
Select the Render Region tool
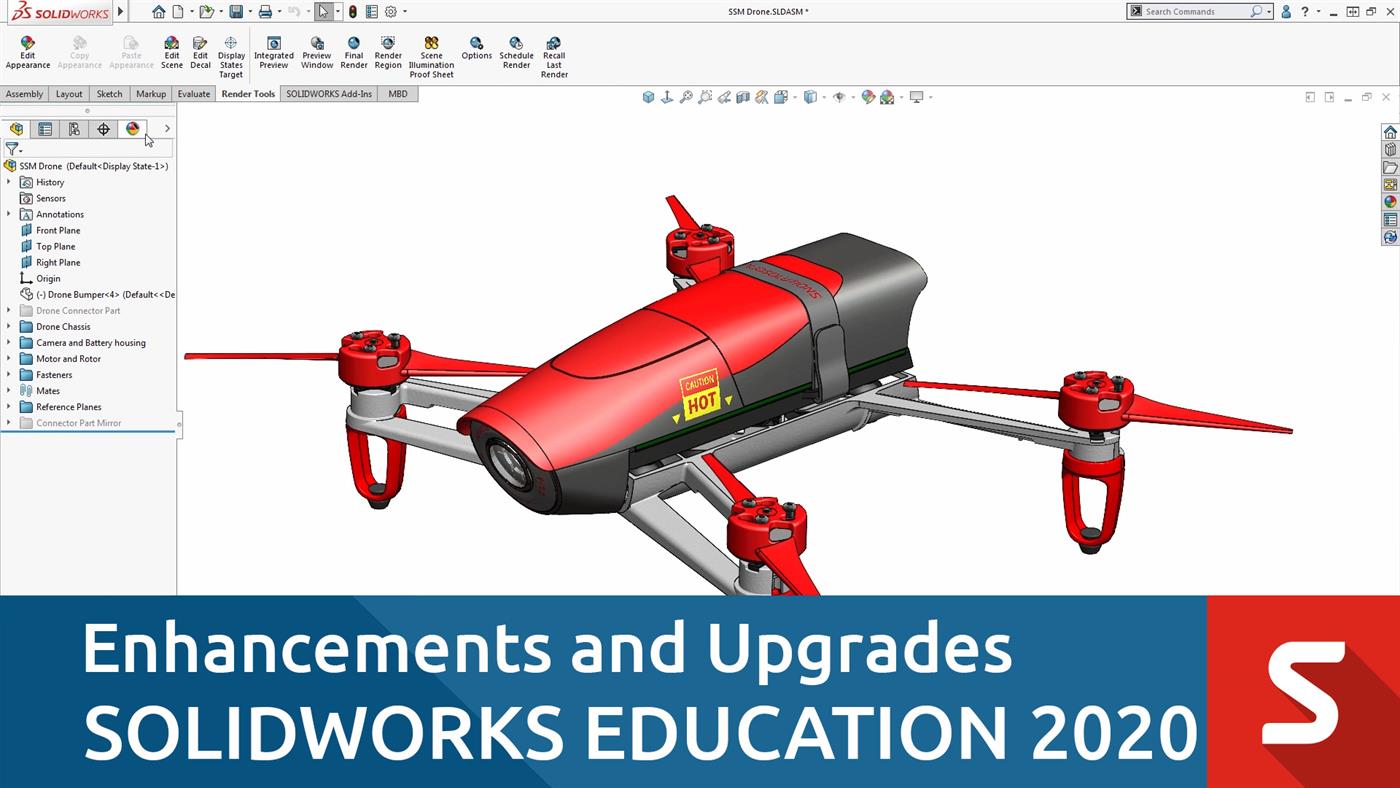point(387,52)
